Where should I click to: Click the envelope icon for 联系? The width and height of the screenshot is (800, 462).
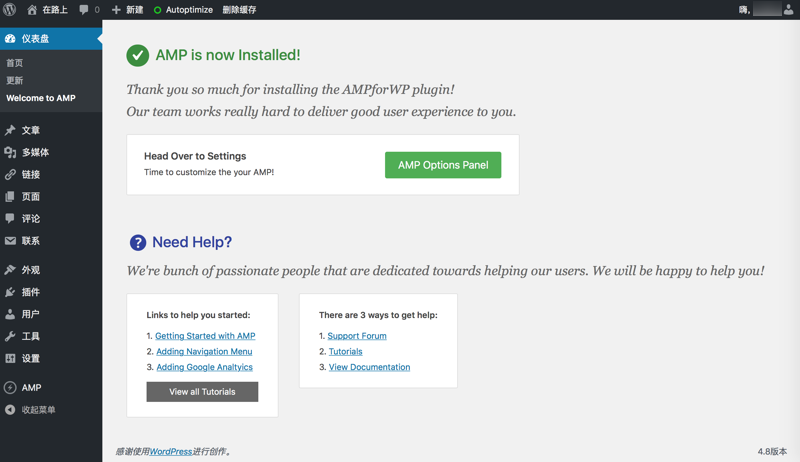[10, 241]
